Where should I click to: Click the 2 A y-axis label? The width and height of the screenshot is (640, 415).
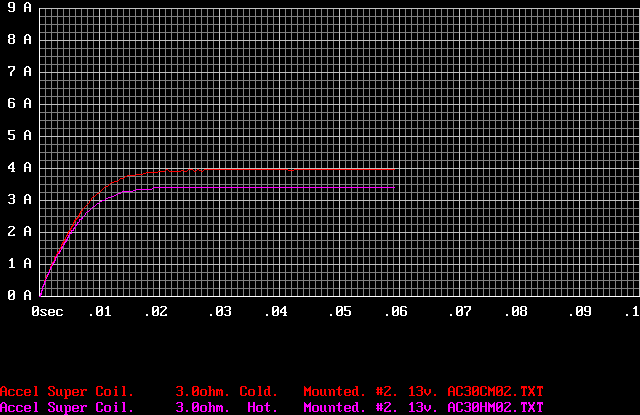[19, 231]
